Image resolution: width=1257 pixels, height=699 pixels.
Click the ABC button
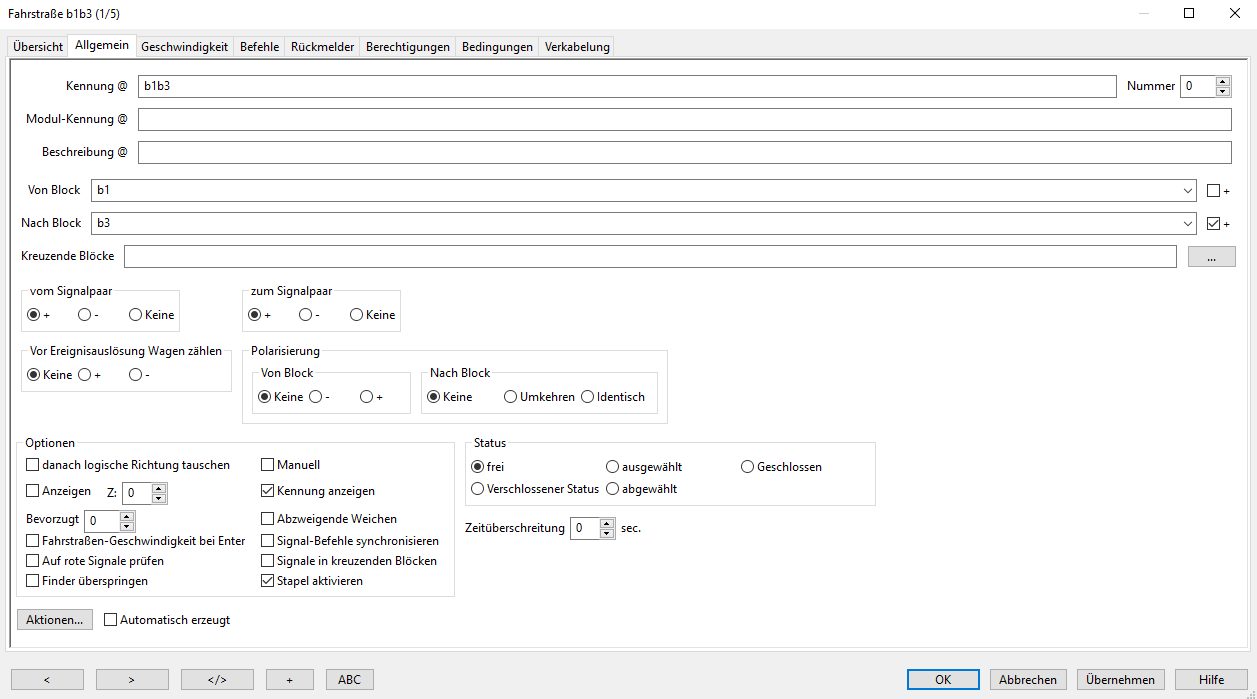pyautogui.click(x=349, y=679)
